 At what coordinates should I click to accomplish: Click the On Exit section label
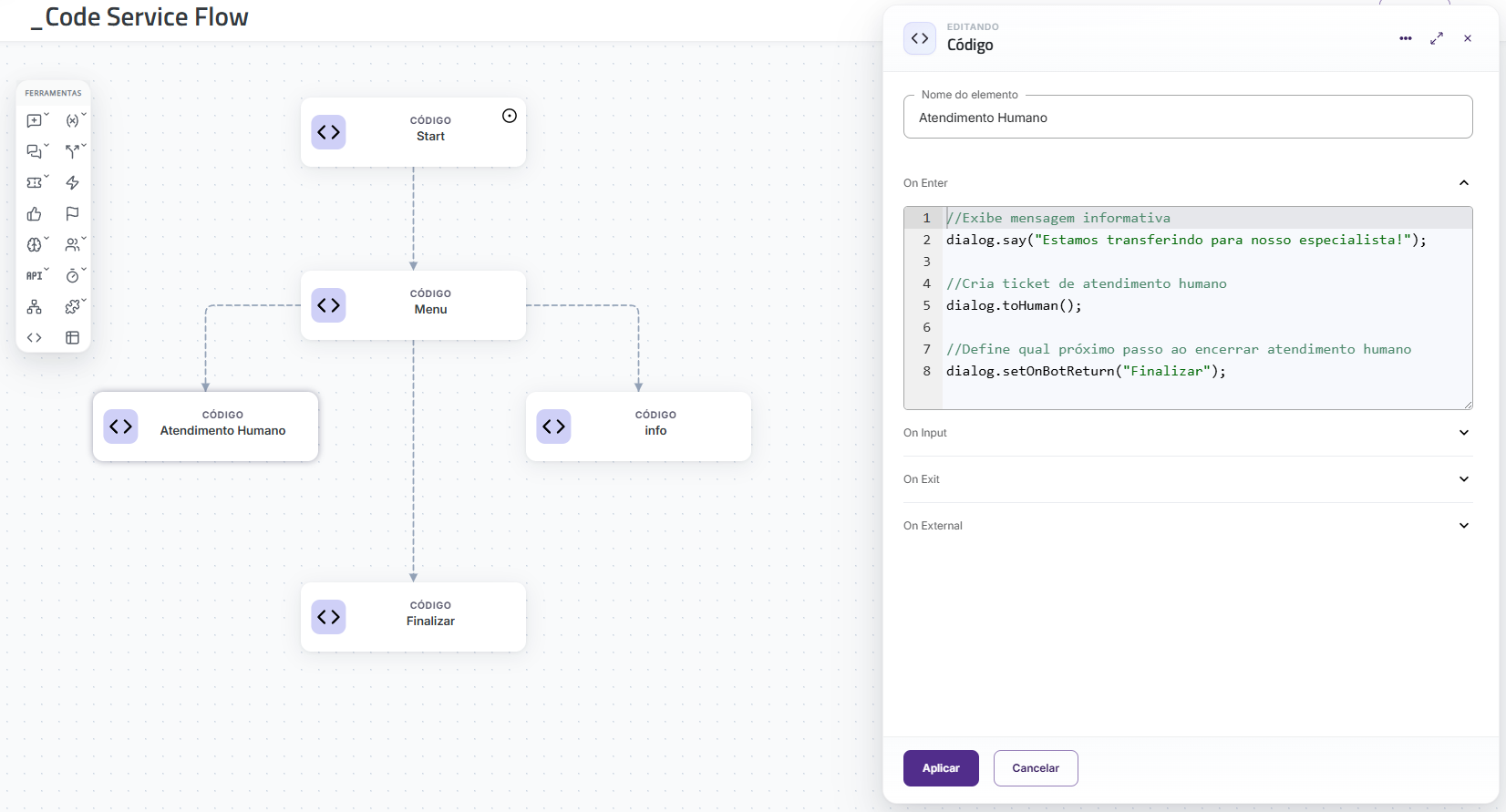coord(921,479)
